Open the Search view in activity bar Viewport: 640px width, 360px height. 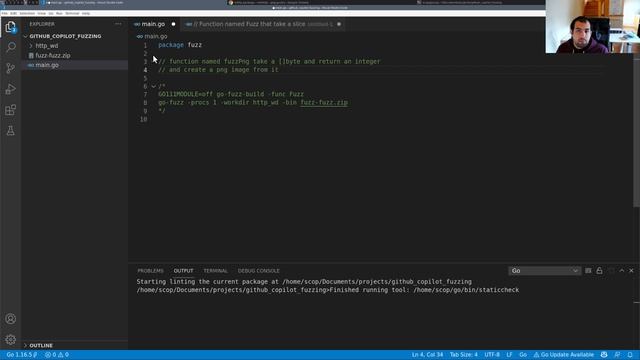pos(11,47)
